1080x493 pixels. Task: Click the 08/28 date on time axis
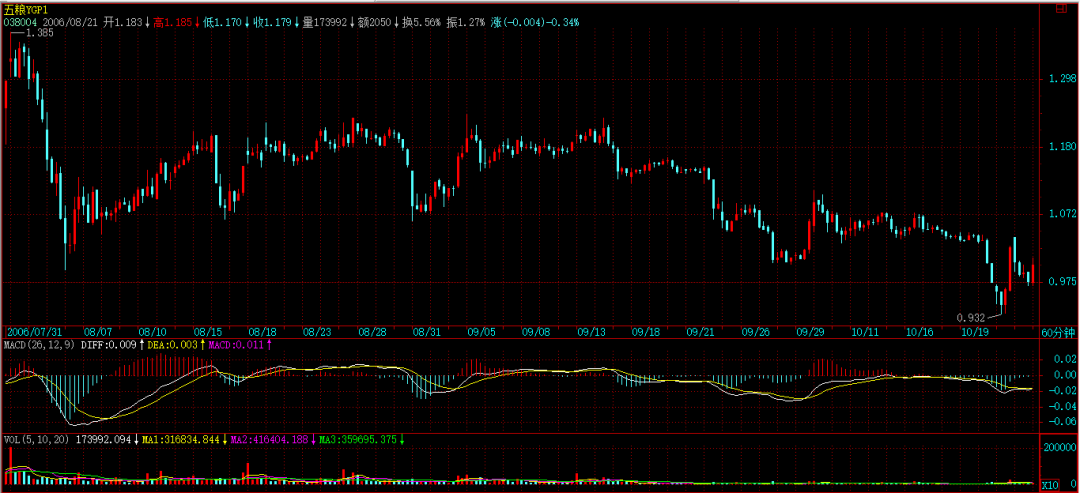(x=373, y=332)
